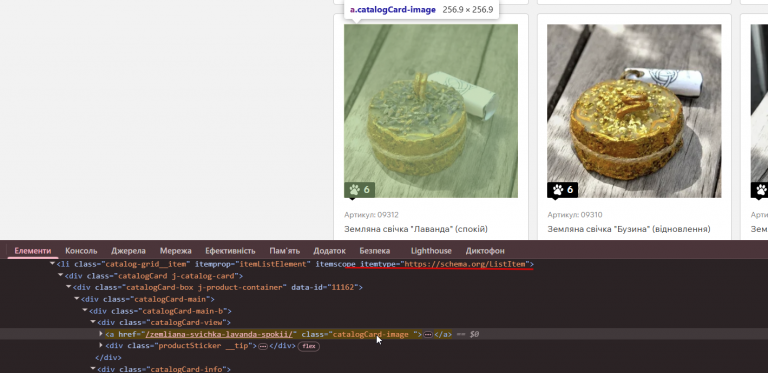Open Земляна свічка "Бузина" (відновлення) title
This screenshot has width=768, height=373.
click(629, 229)
